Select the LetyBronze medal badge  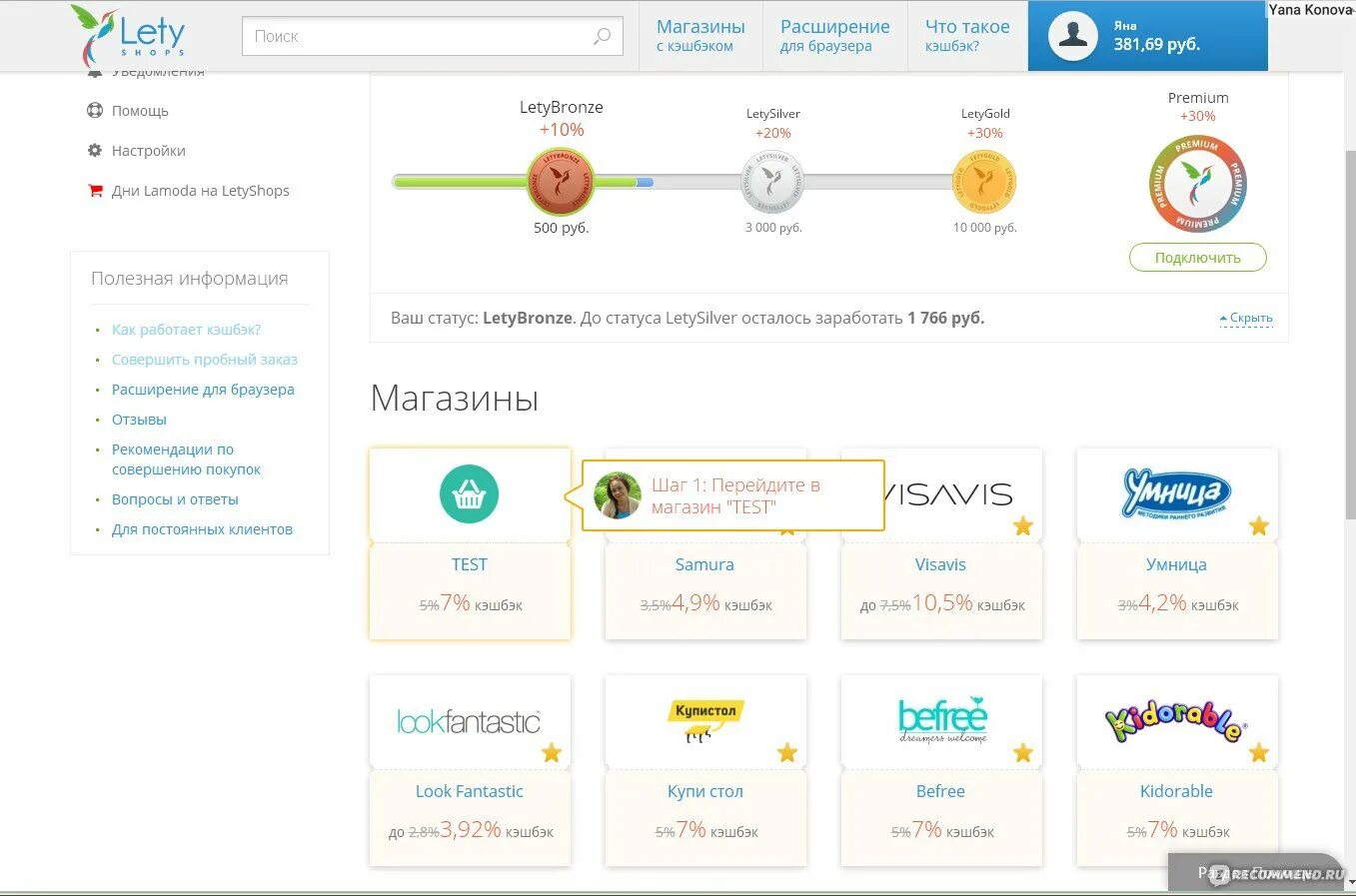coord(561,181)
